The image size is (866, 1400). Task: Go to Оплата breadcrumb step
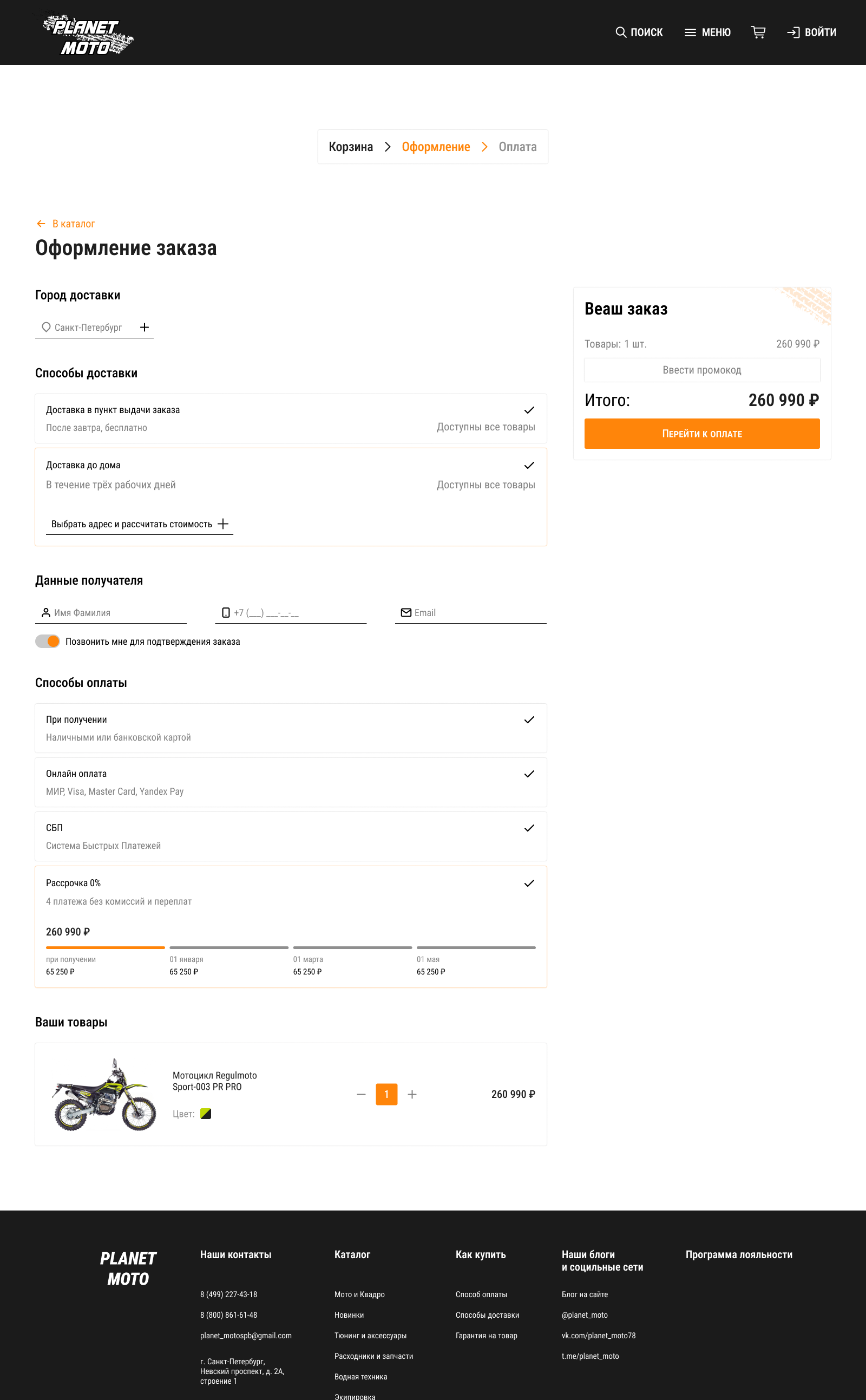tap(517, 147)
